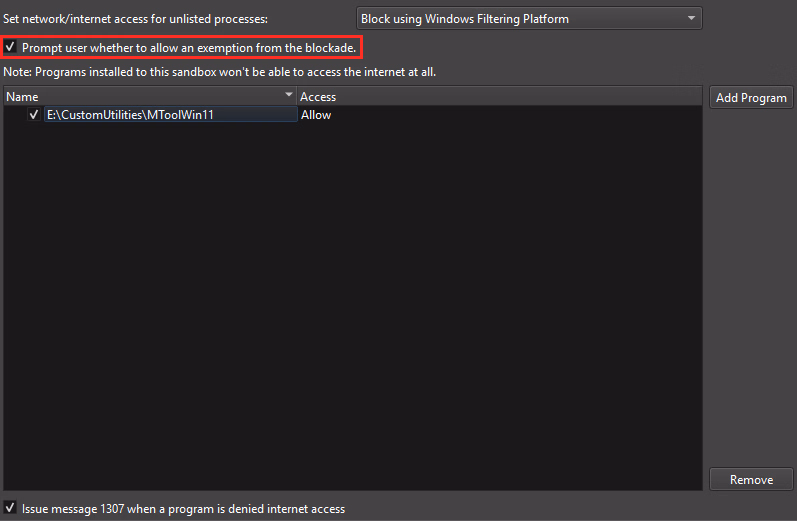Select the MToolWin11 row in program list
This screenshot has width=797, height=521.
click(500, 115)
